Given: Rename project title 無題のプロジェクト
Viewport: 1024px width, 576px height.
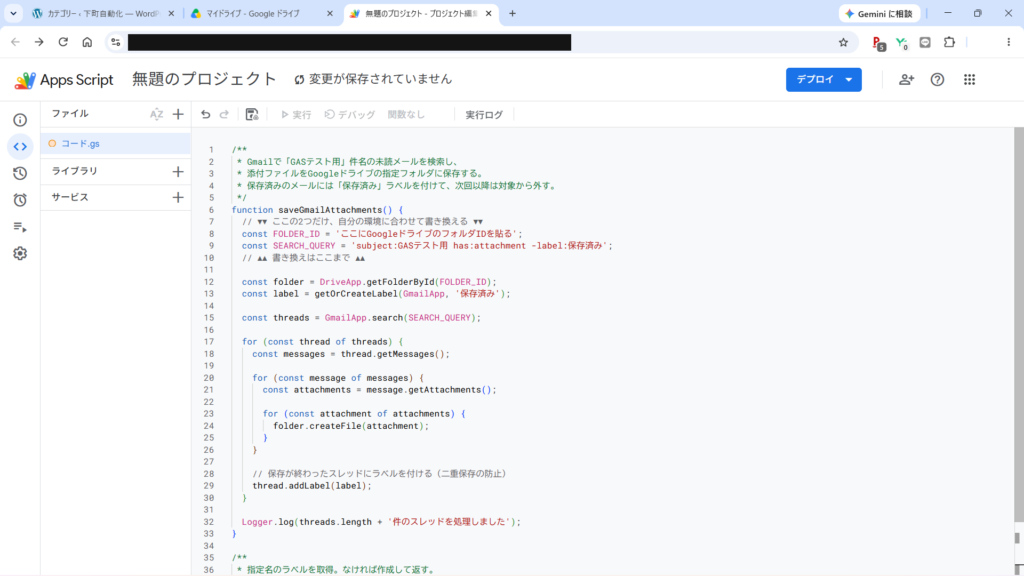Looking at the screenshot, I should [x=204, y=79].
